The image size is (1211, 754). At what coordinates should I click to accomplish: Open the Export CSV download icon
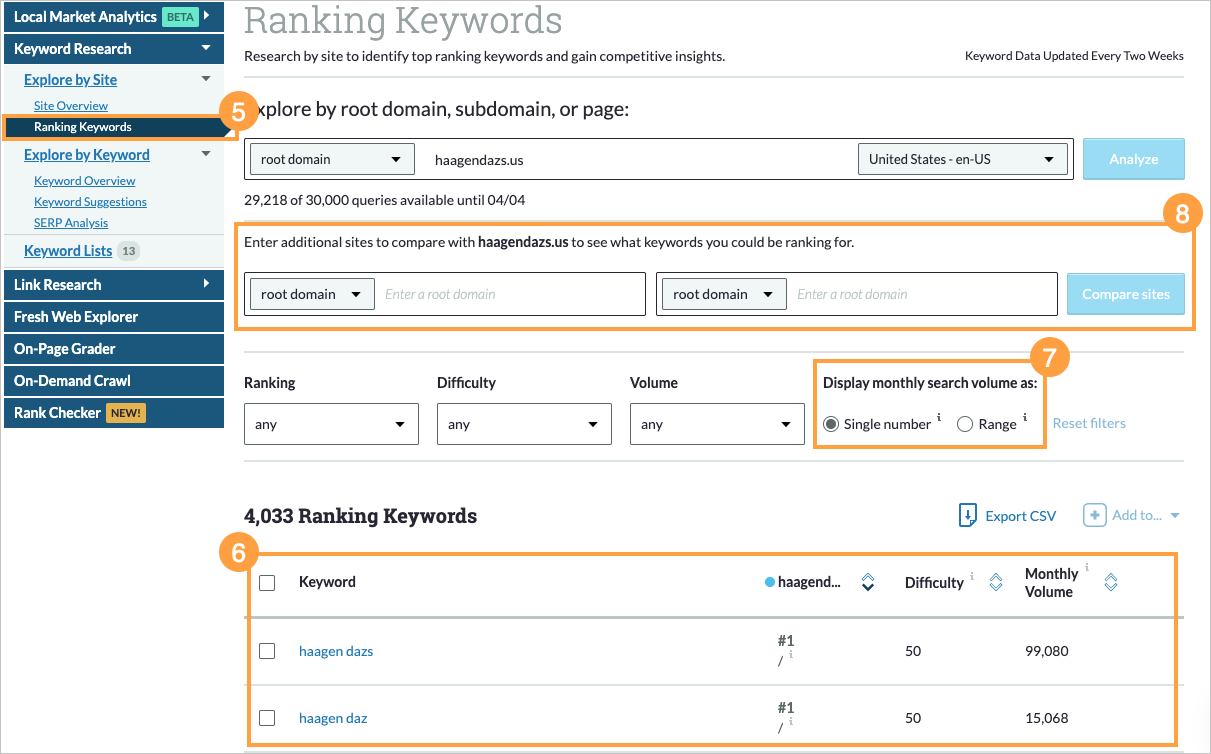point(967,515)
